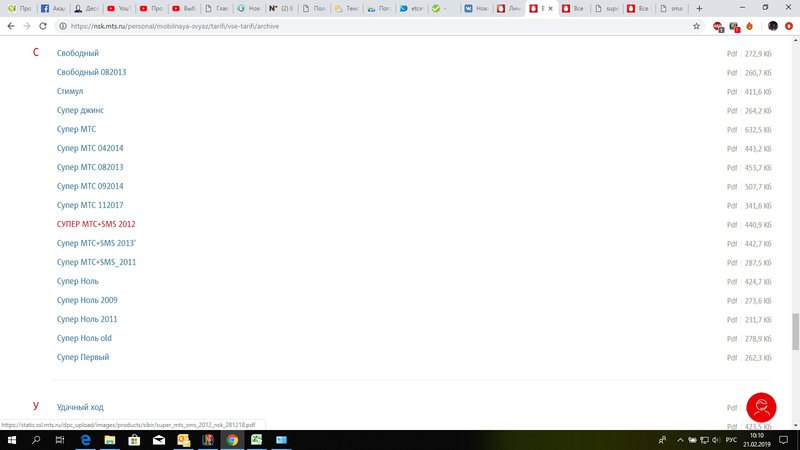Go back to the previous page
This screenshot has width=800, height=450.
tap(11, 26)
